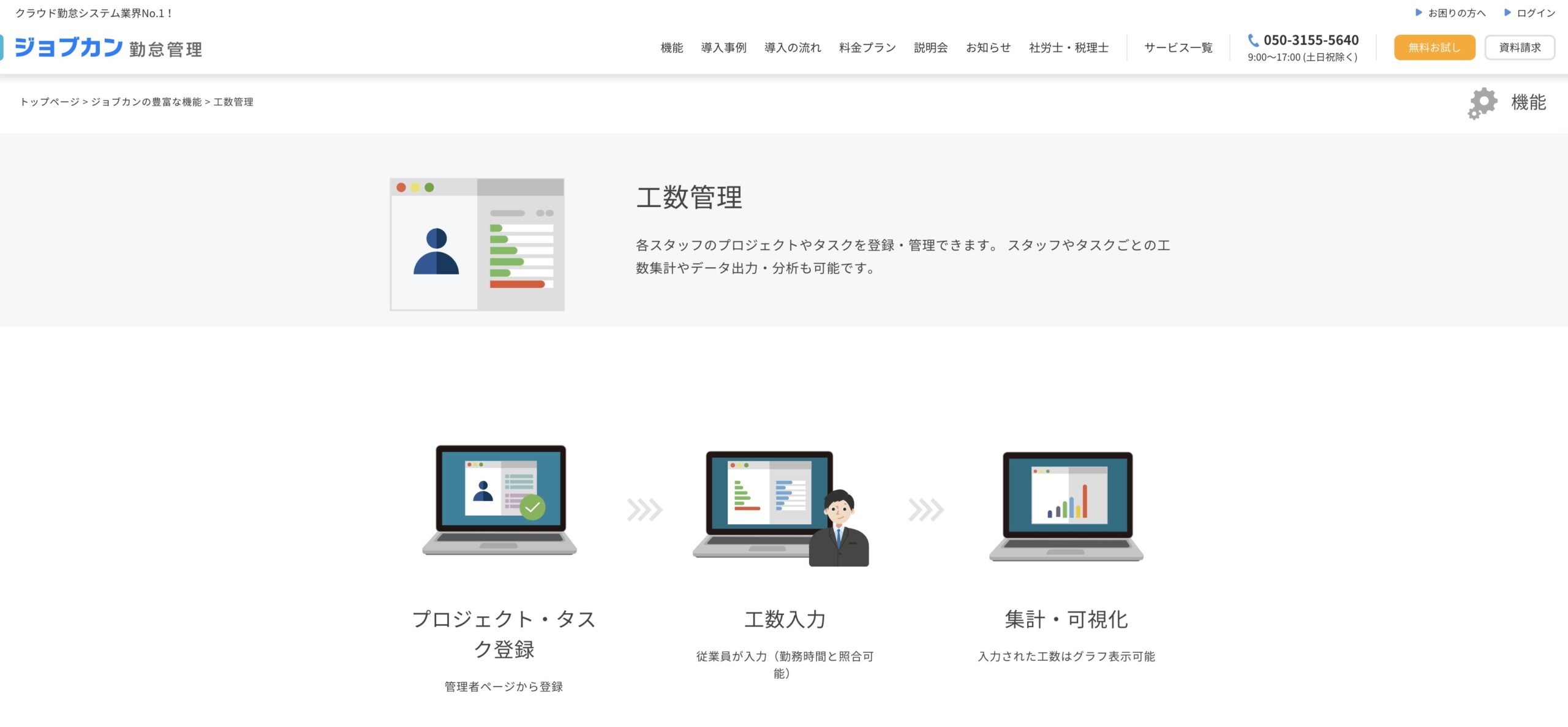Expand the サービス一覧 menu
The height and width of the screenshot is (727, 1568).
(1178, 48)
